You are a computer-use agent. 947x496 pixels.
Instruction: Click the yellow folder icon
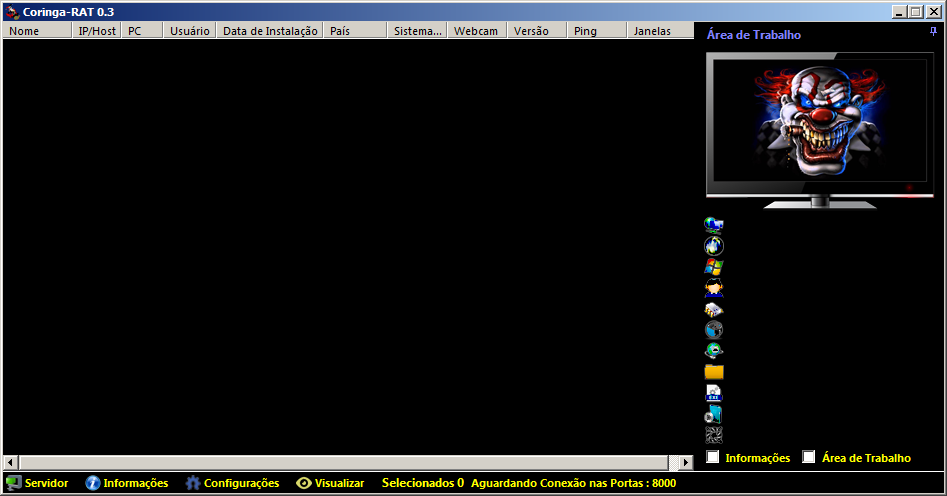714,372
